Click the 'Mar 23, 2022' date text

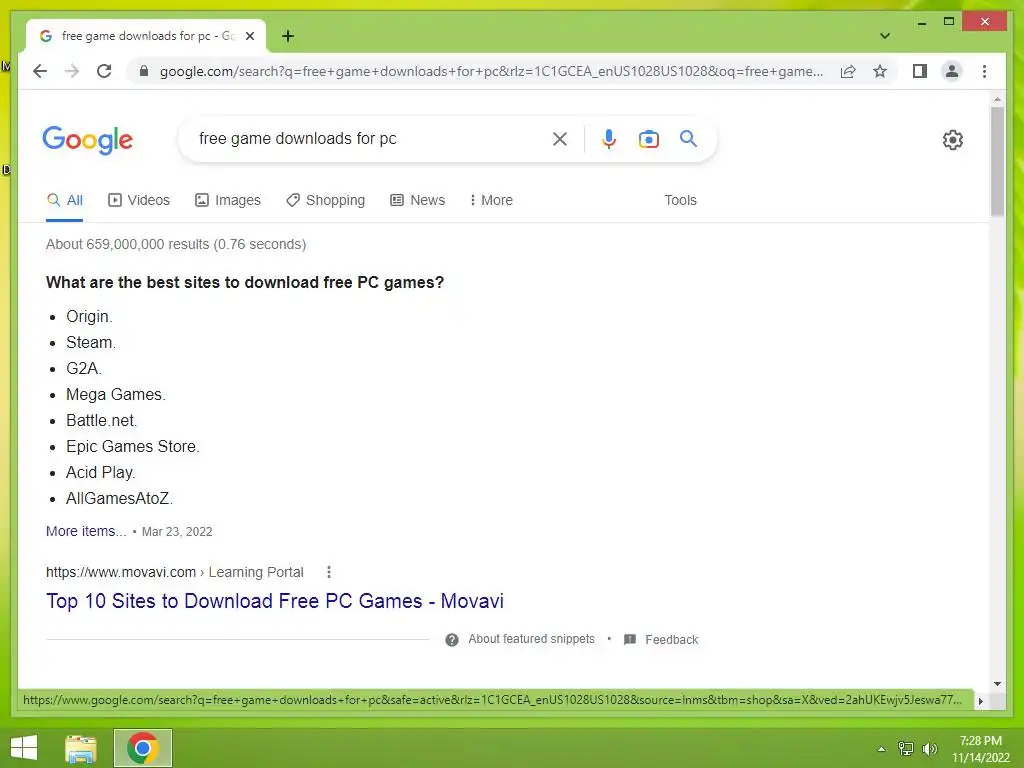(177, 532)
